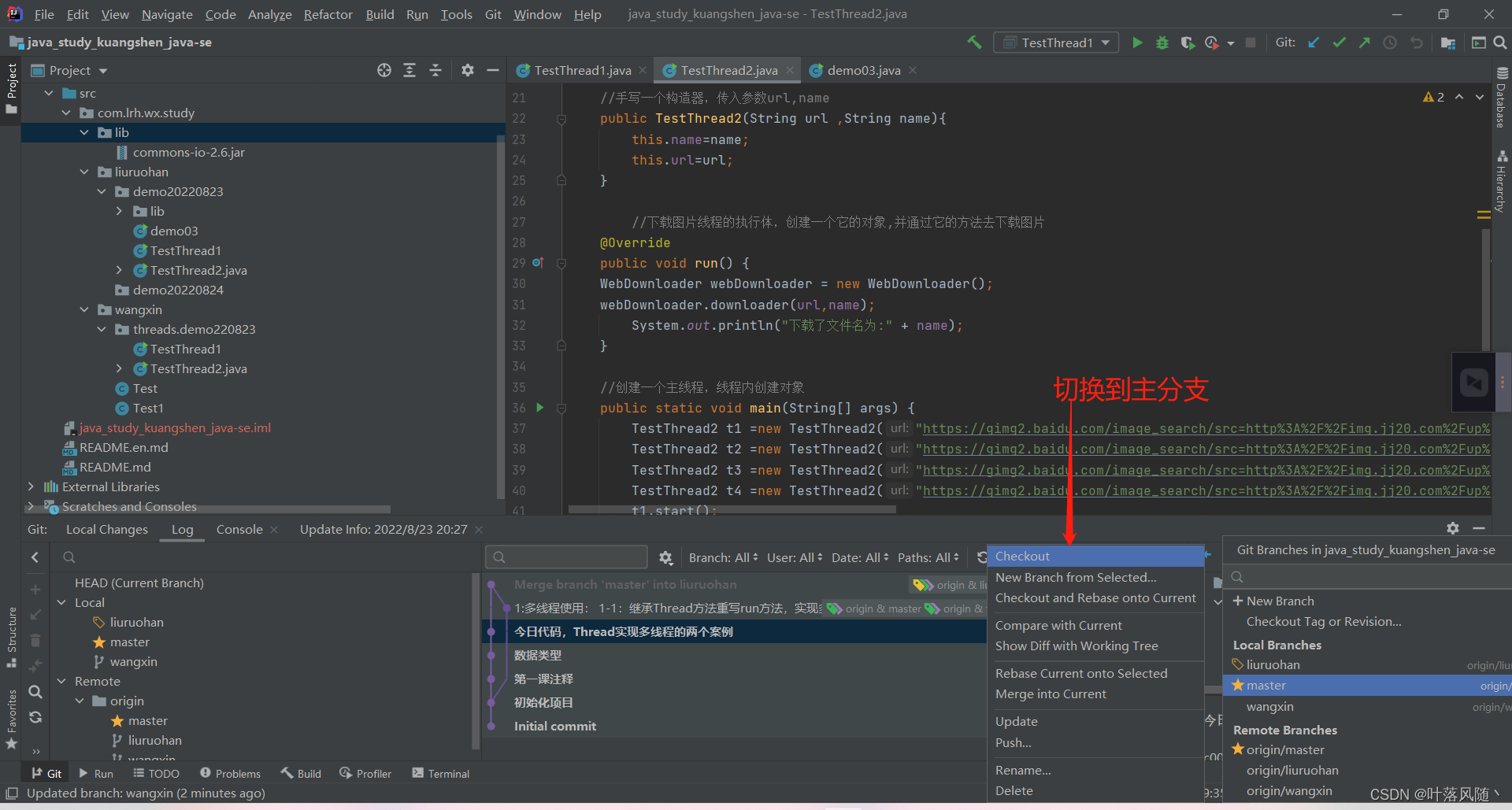The height and width of the screenshot is (810, 1512).
Task: Open Paths: All filter dropdown
Action: pyautogui.click(x=928, y=557)
